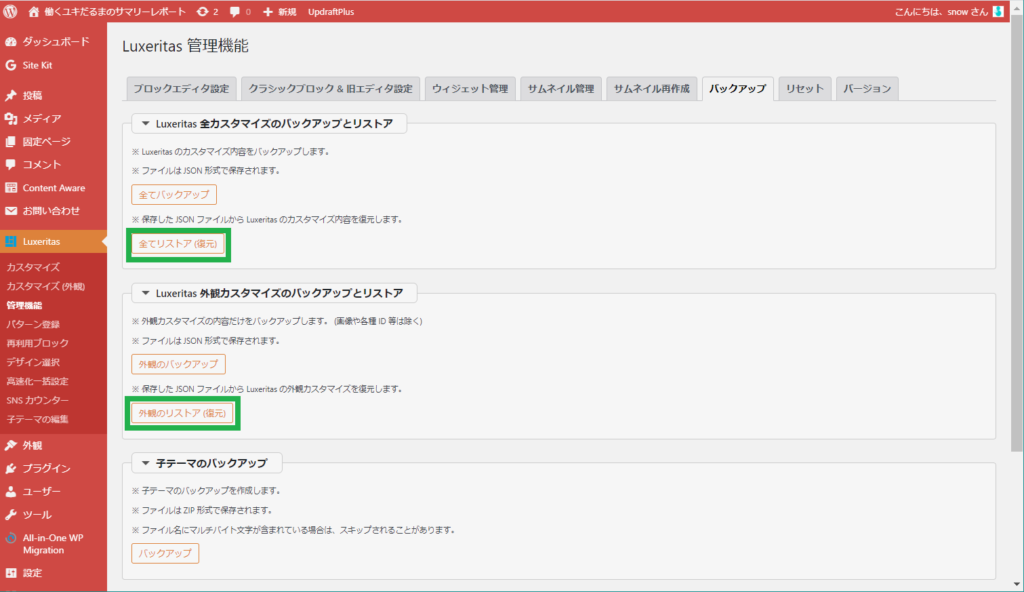Click the ダッシュボード gauge icon
Screen dimensions: 1024x592
coord(10,42)
